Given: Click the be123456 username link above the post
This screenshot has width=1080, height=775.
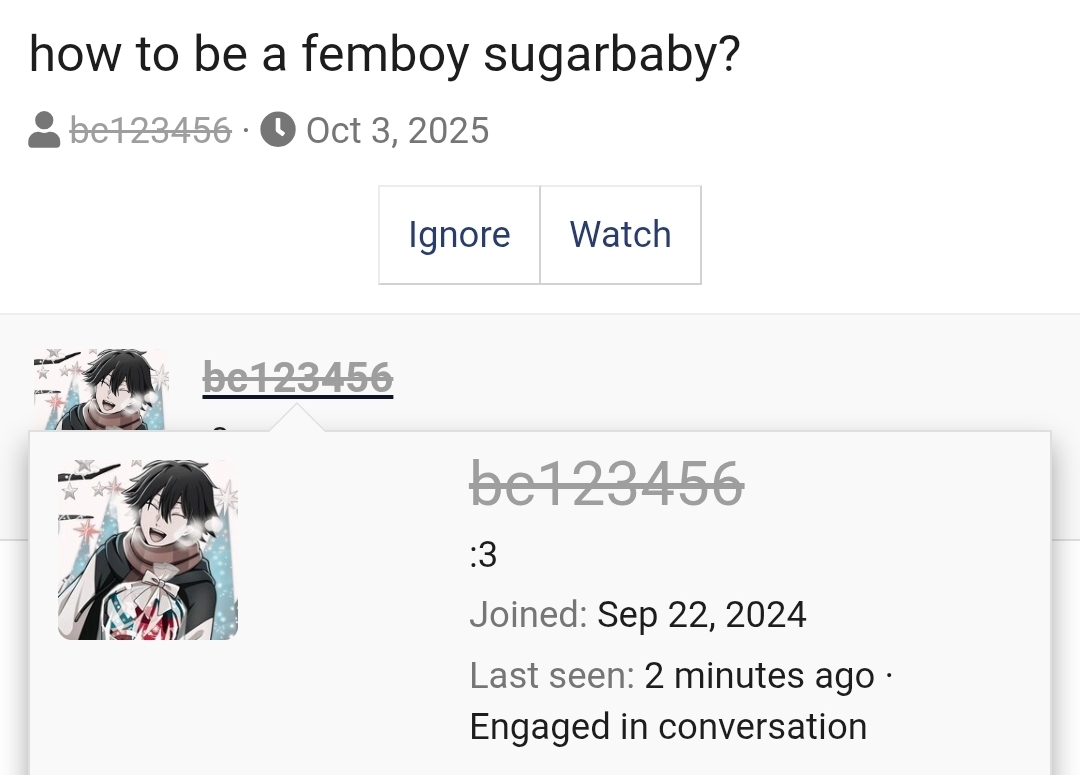Looking at the screenshot, I should click(150, 129).
